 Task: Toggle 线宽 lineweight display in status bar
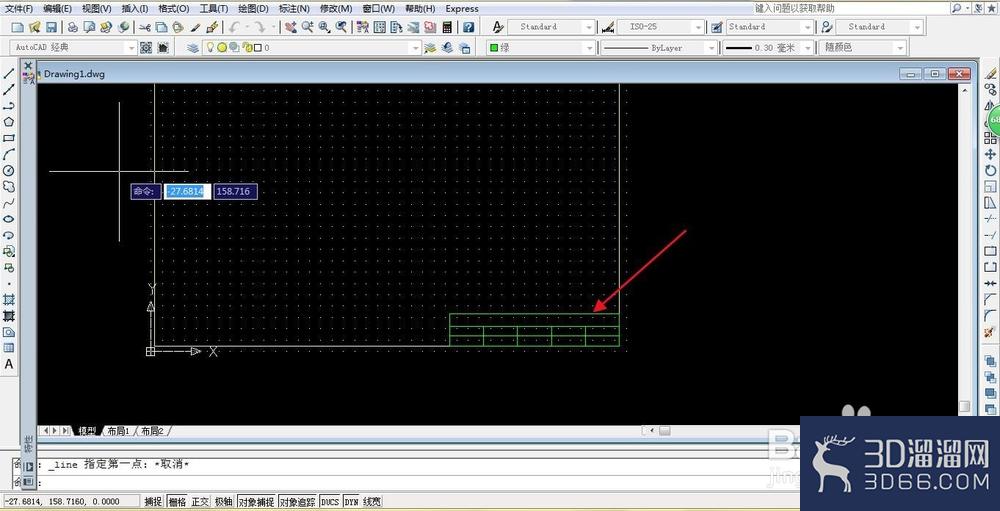372,502
